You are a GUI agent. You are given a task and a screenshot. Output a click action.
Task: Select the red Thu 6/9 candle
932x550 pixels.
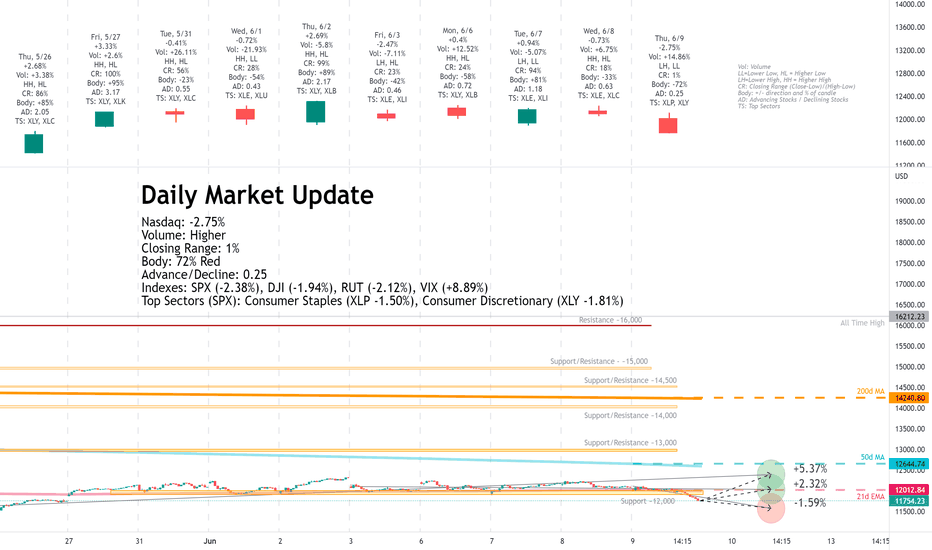point(668,124)
